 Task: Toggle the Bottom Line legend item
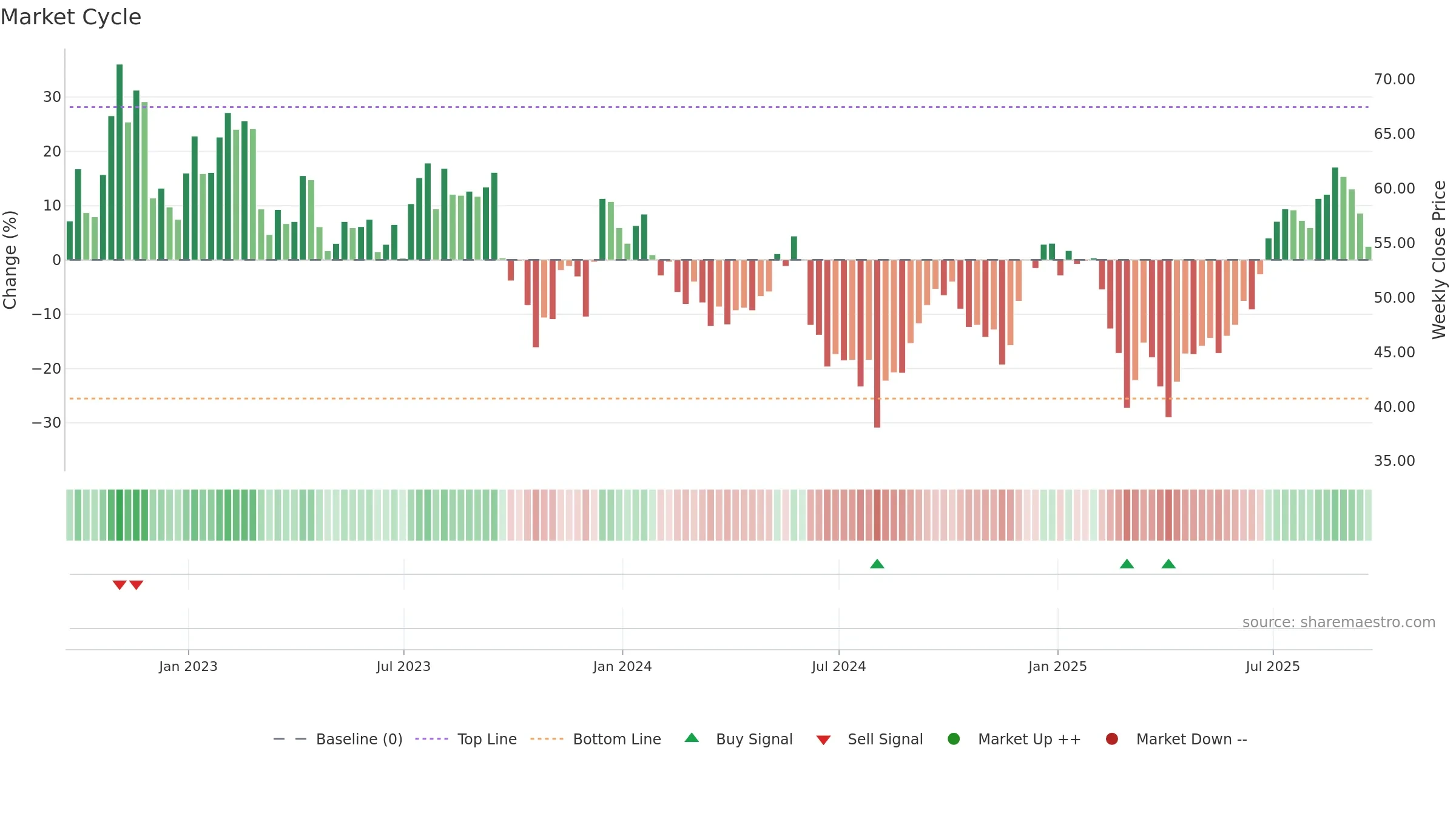coord(596,739)
